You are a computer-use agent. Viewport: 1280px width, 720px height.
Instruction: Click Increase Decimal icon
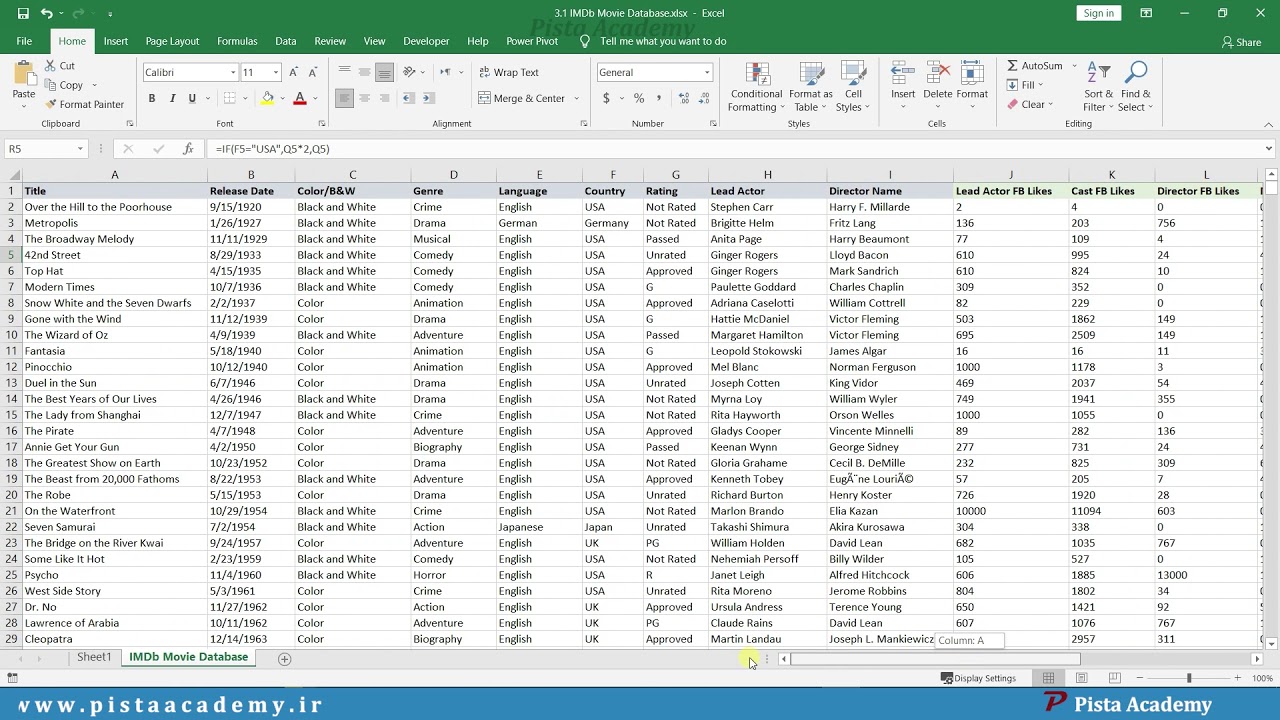tap(684, 98)
